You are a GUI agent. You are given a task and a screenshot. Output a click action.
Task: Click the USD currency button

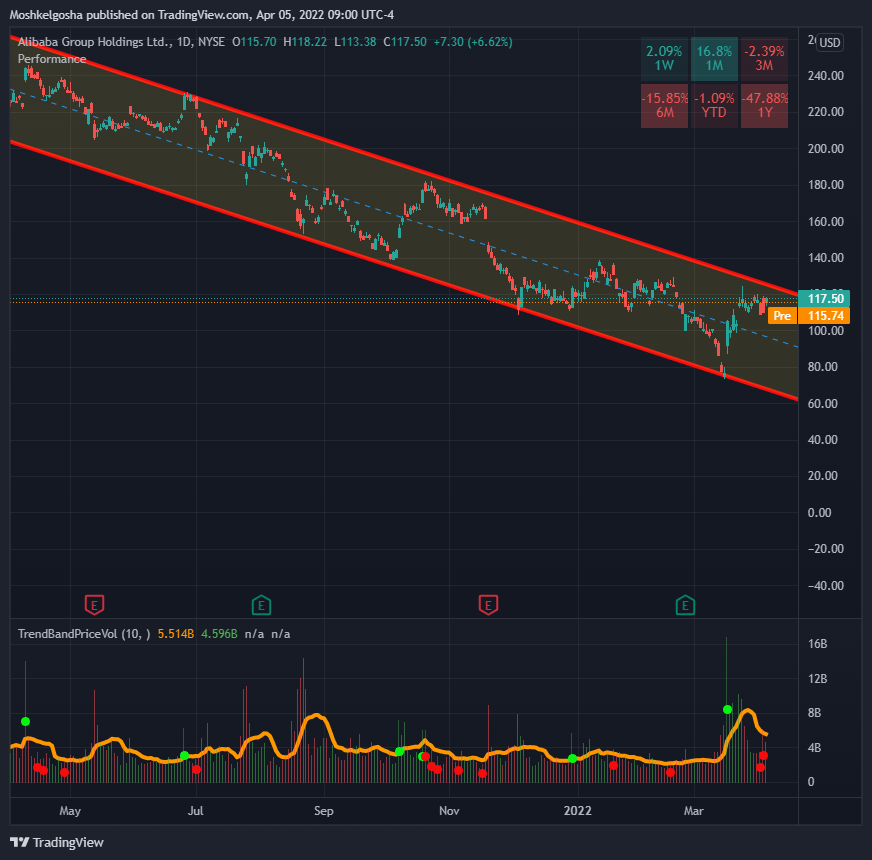pos(830,43)
